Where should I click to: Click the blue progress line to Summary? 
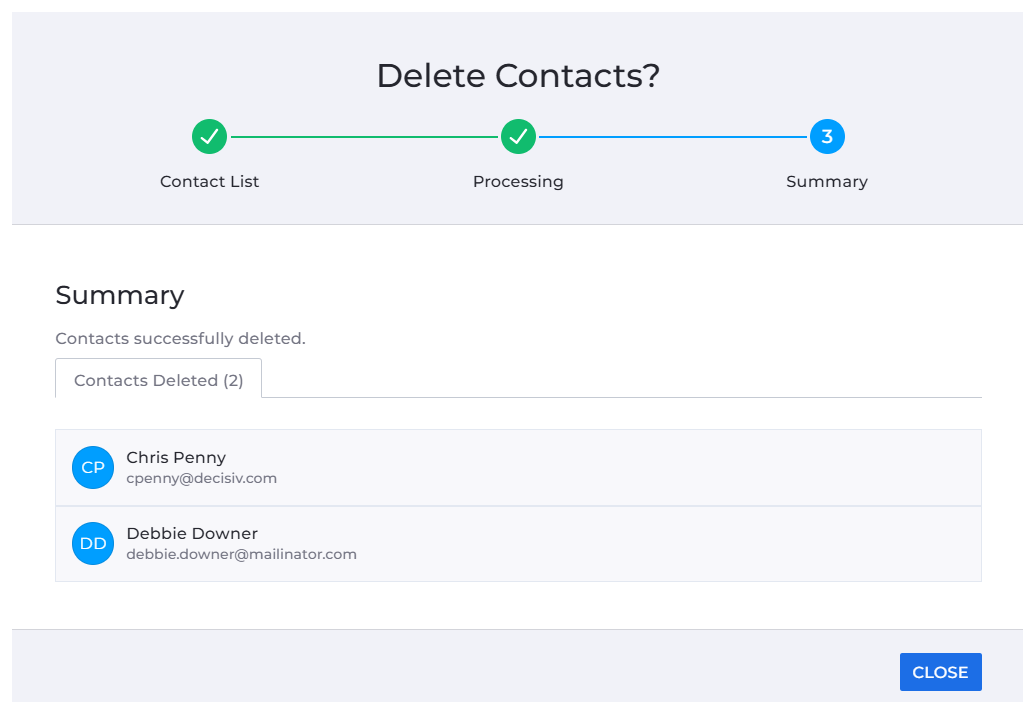[x=673, y=137]
